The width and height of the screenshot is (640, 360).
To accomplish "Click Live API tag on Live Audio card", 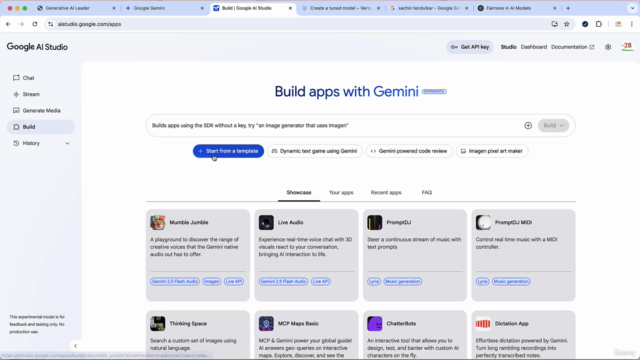I will pyautogui.click(x=320, y=281).
